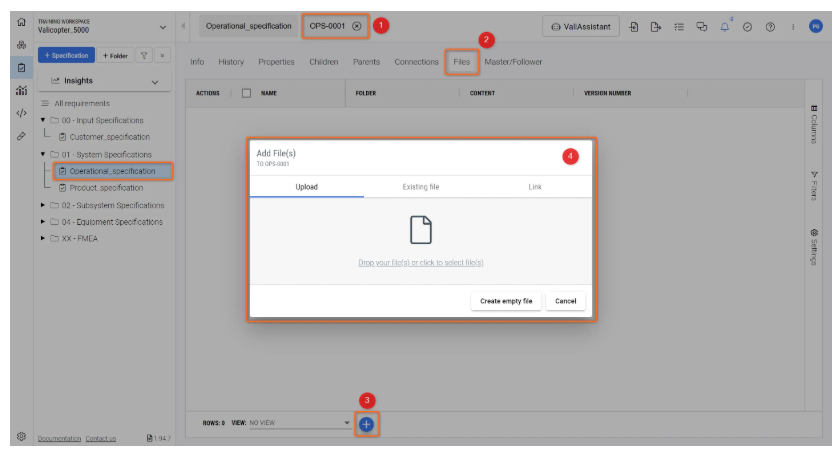
Task: Open the ValiAssistant button
Action: point(581,27)
